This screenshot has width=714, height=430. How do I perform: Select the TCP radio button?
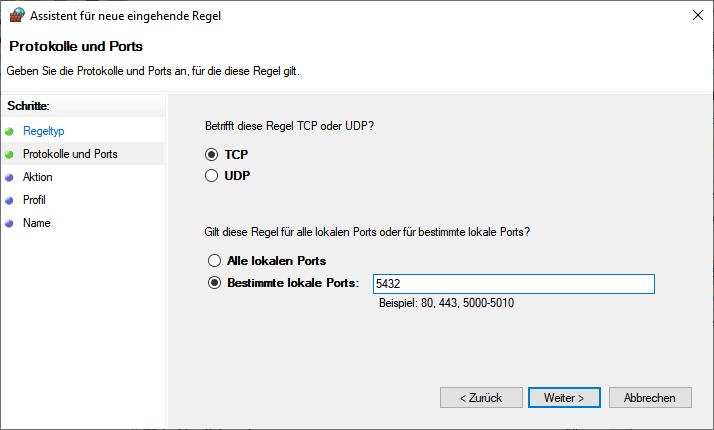[x=211, y=155]
